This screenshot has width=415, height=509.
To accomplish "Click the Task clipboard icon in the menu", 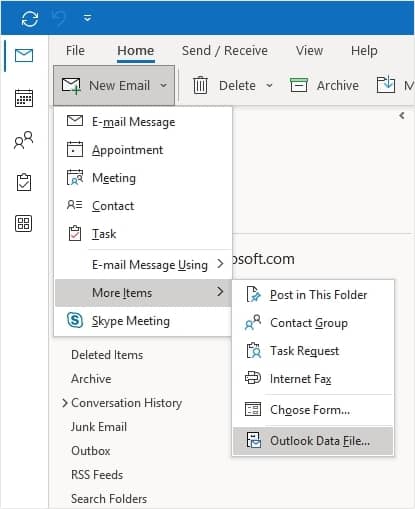I will (x=75, y=233).
